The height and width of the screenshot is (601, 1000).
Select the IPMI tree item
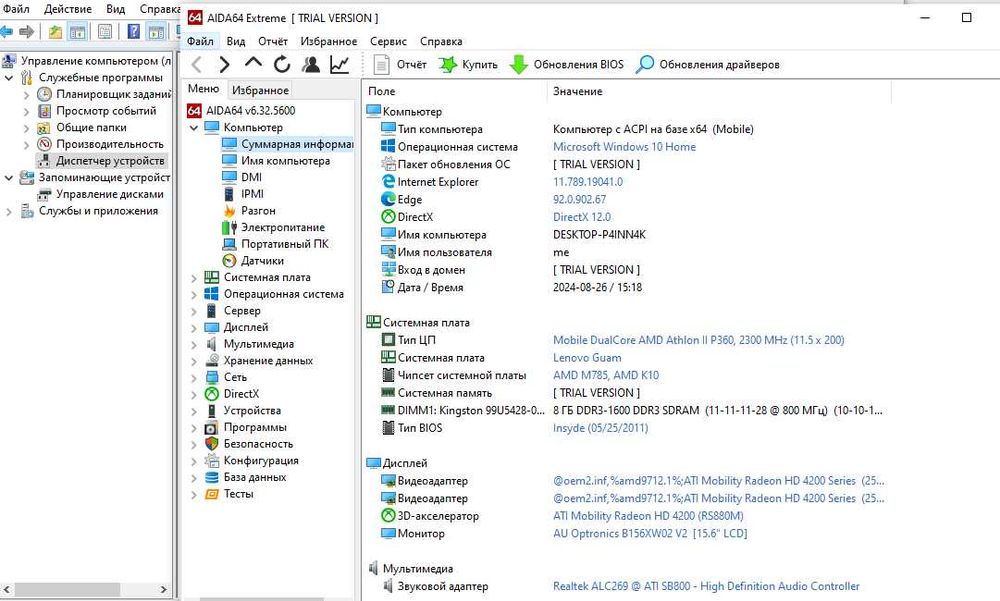pos(252,194)
